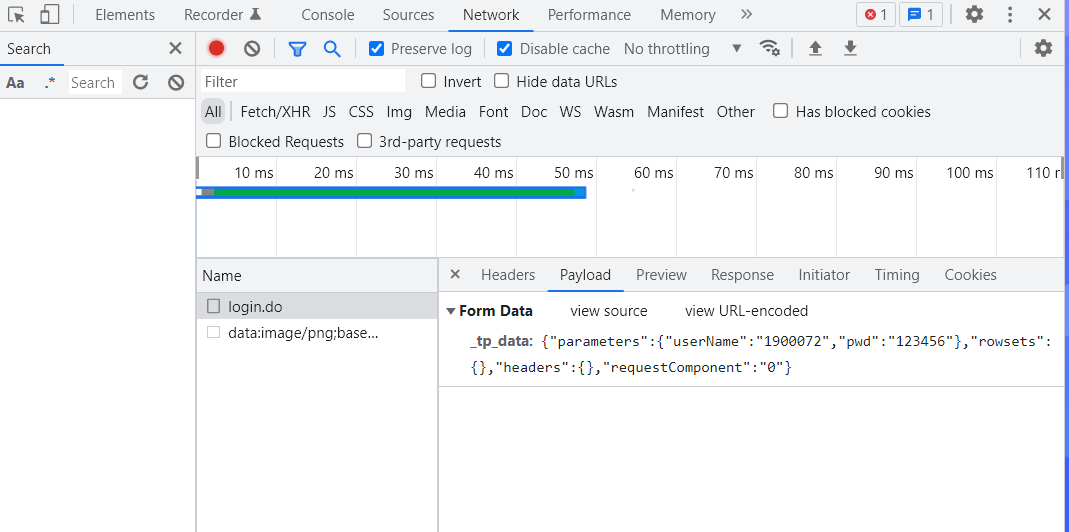
Task: Open the Headers request tab
Action: pyautogui.click(x=508, y=275)
